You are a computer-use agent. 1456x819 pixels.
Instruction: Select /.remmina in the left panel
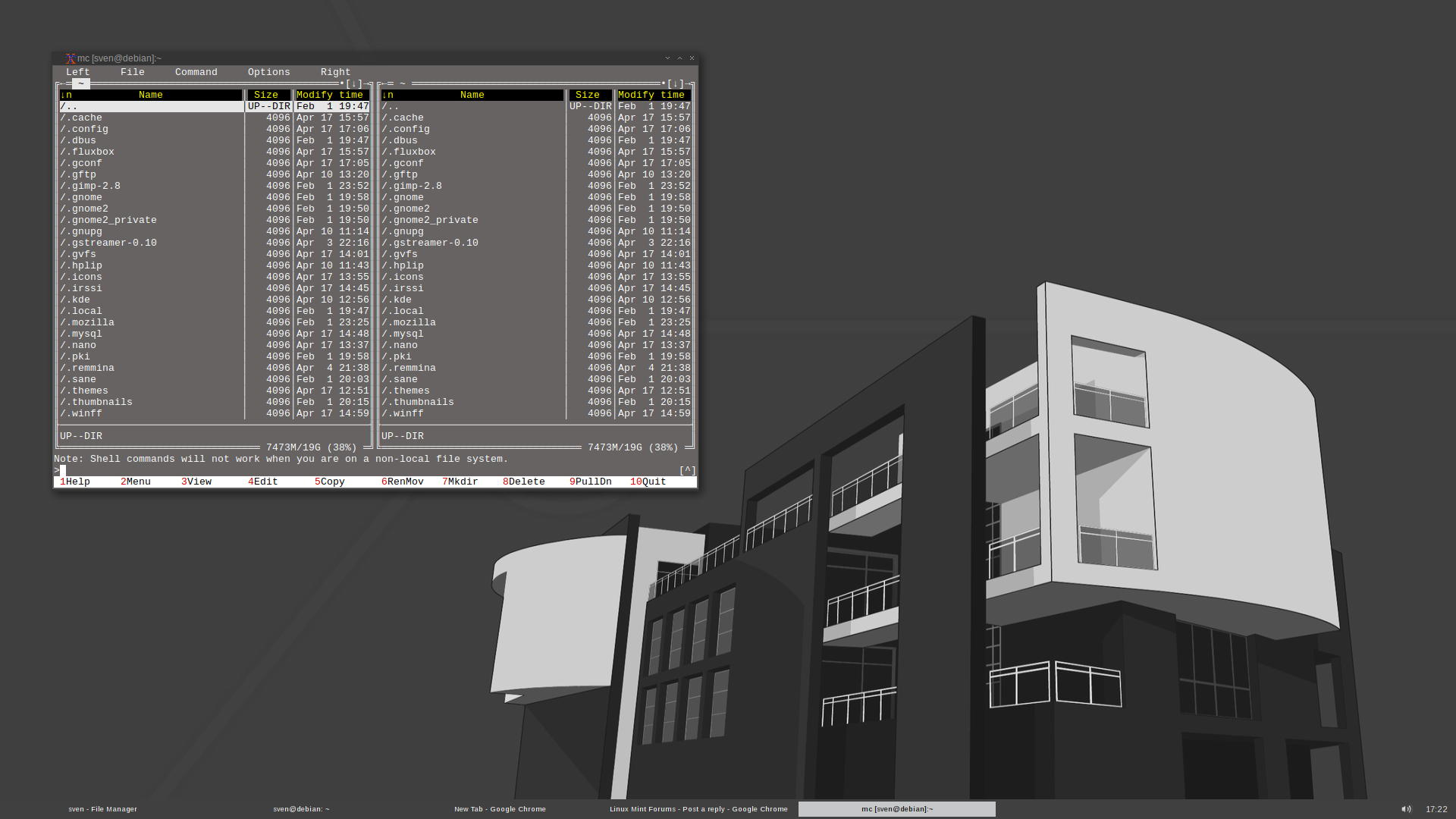215,368
